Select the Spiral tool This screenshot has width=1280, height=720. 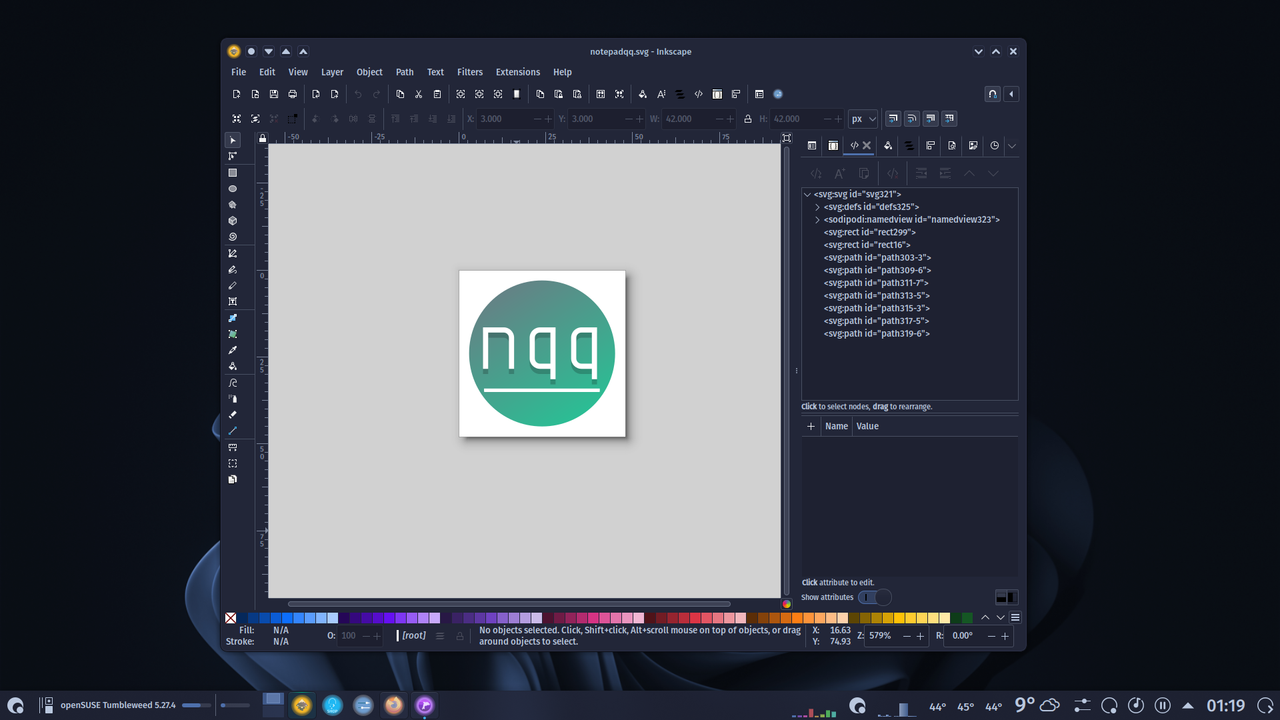(233, 237)
